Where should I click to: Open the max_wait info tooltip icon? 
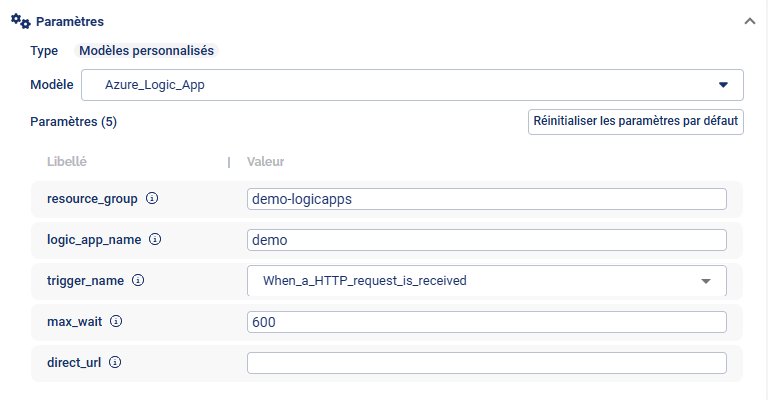[x=116, y=322]
